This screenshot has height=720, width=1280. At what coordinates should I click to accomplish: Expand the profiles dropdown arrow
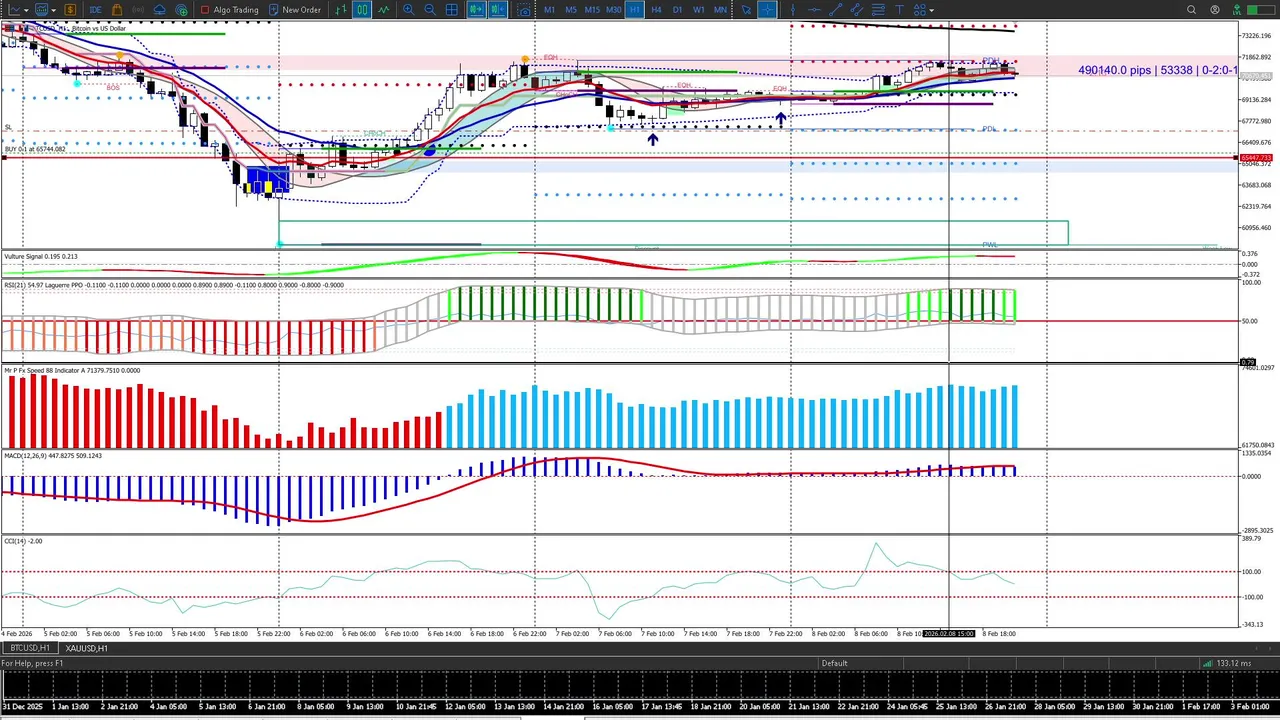click(x=54, y=10)
